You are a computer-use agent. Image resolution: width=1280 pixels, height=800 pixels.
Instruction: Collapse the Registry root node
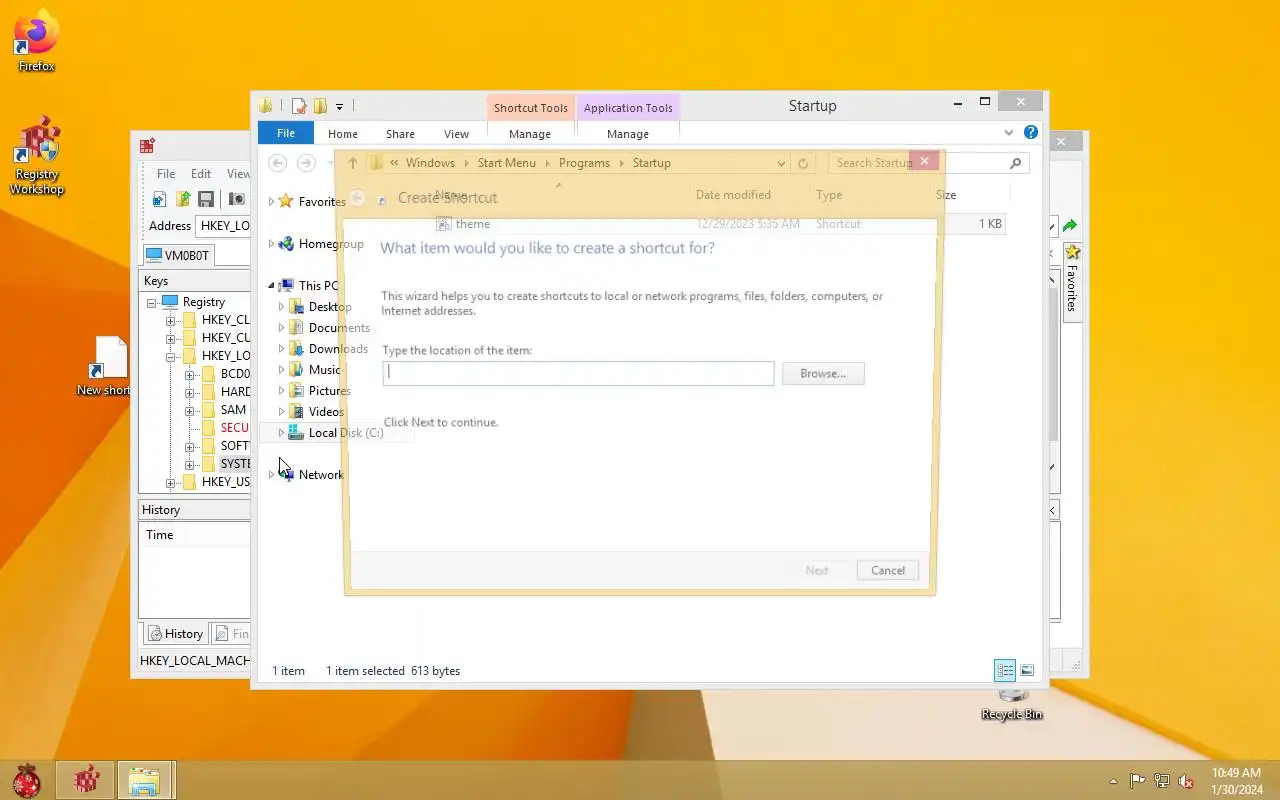(x=152, y=302)
